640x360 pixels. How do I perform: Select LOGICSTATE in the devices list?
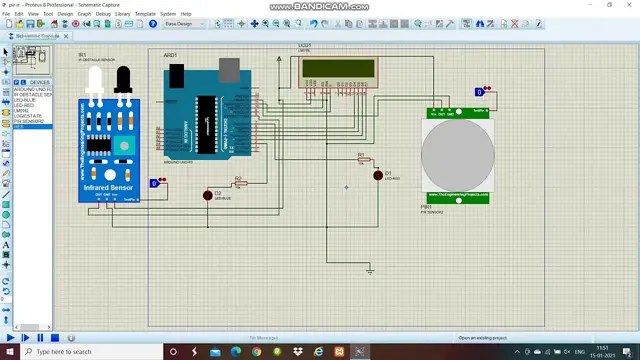[32, 116]
